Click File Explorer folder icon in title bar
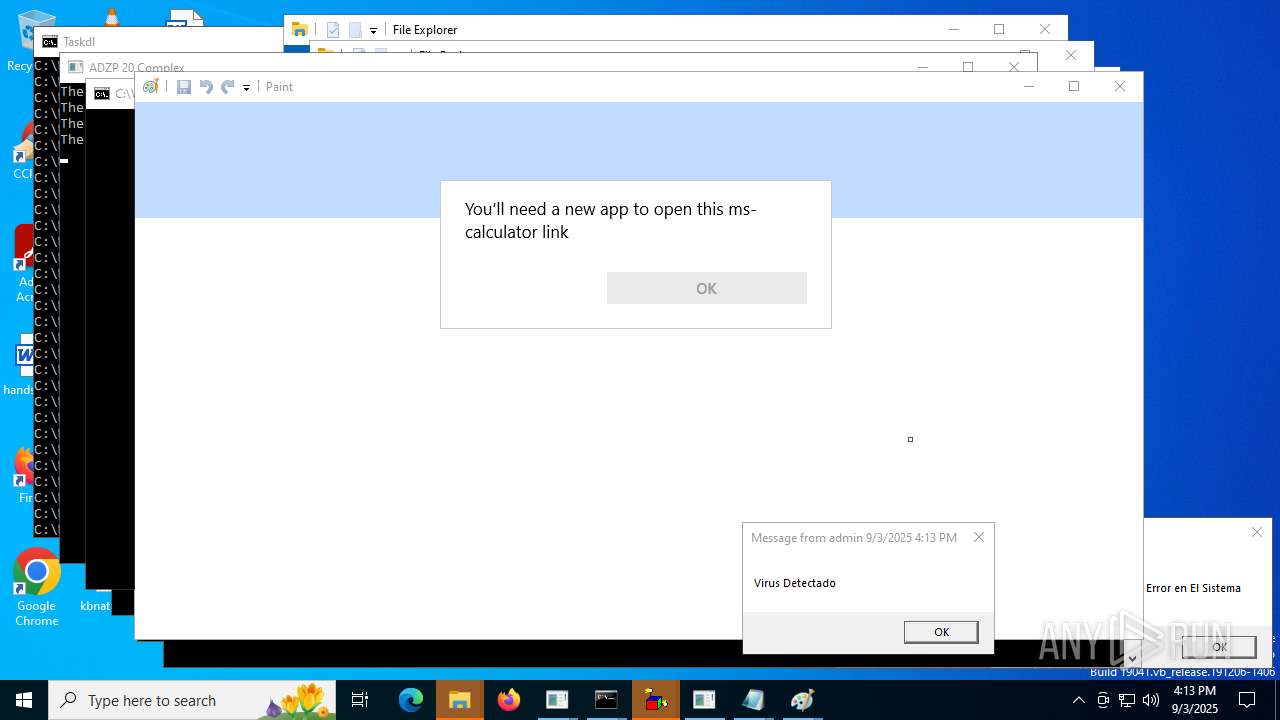Viewport: 1280px width, 720px height. pos(299,30)
